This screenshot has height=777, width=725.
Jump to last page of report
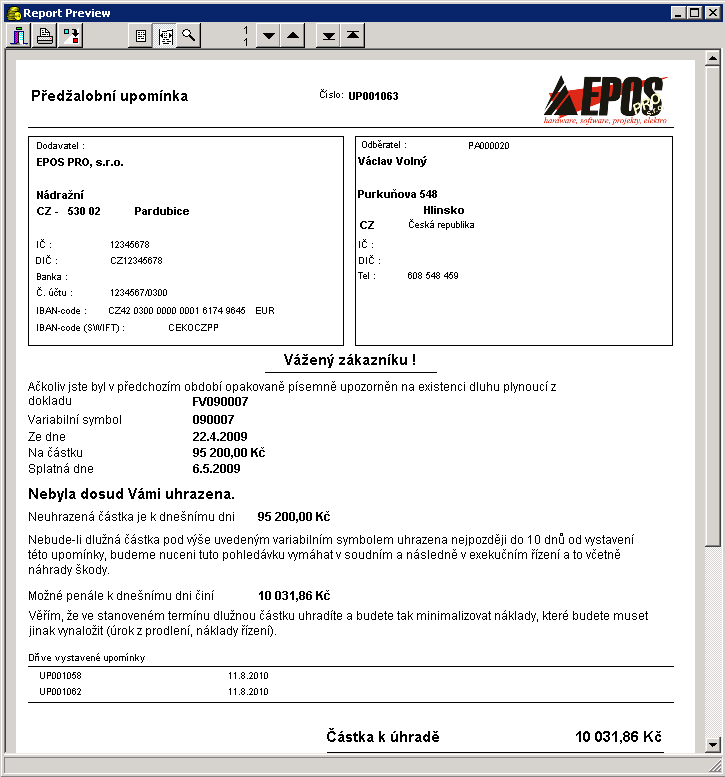tap(328, 37)
